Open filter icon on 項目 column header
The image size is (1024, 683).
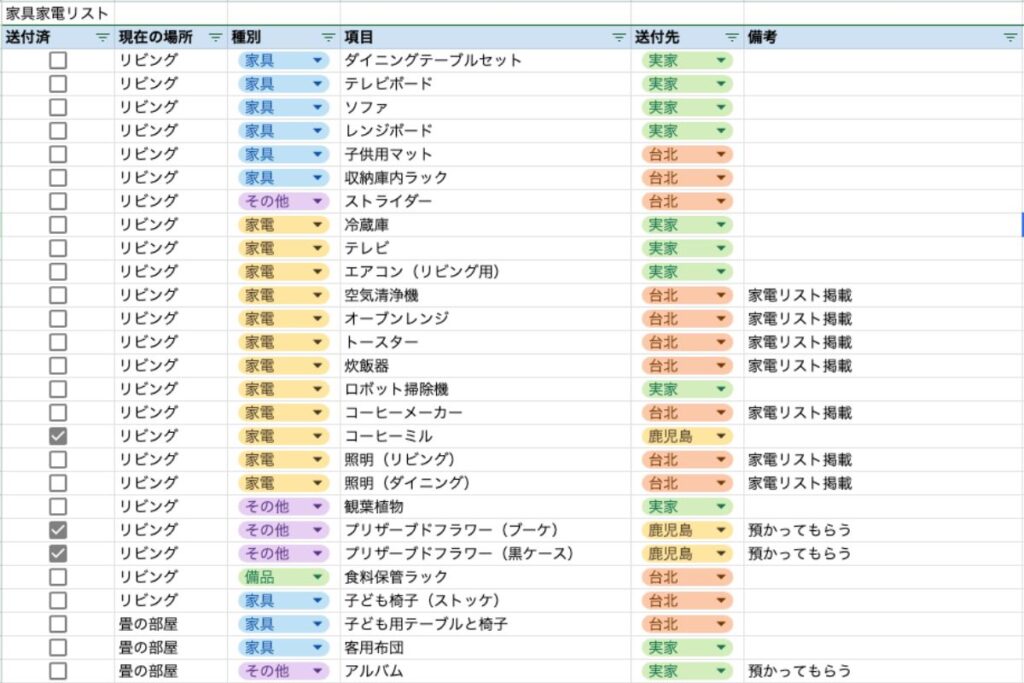pyautogui.click(x=619, y=37)
